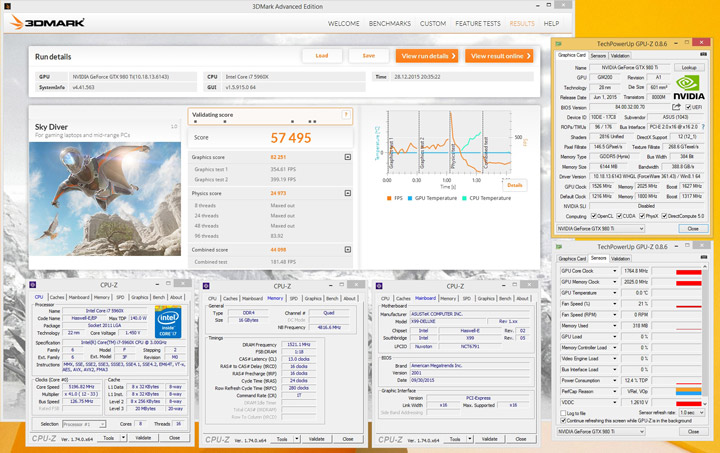Click the Physics score 24 973 text
The width and height of the screenshot is (720, 453).
[x=278, y=193]
